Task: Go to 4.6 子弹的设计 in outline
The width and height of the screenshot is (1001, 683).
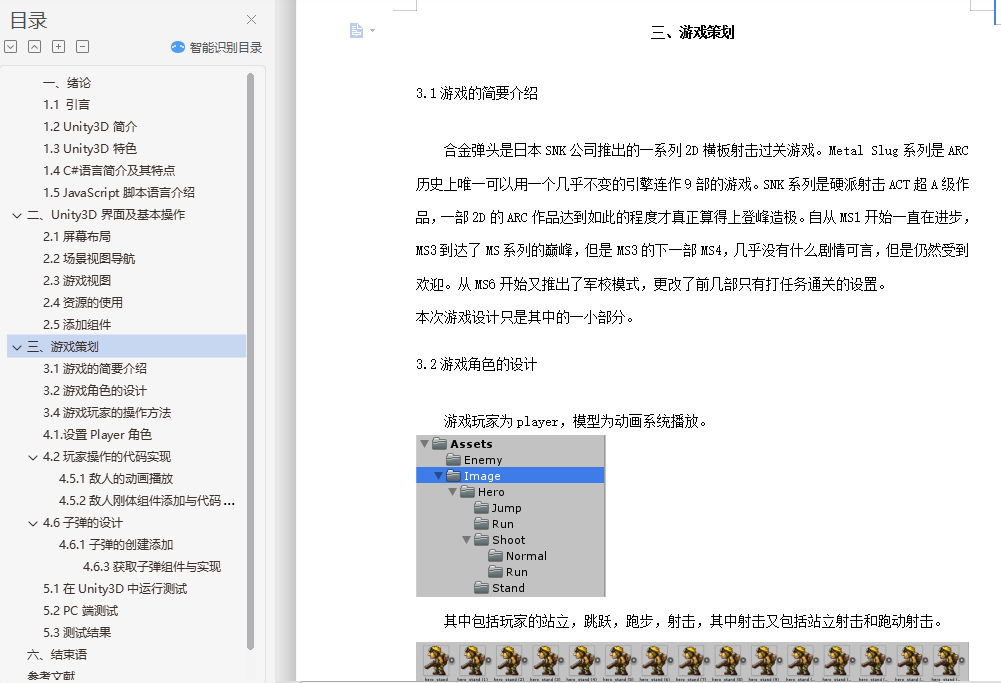Action: coord(82,523)
